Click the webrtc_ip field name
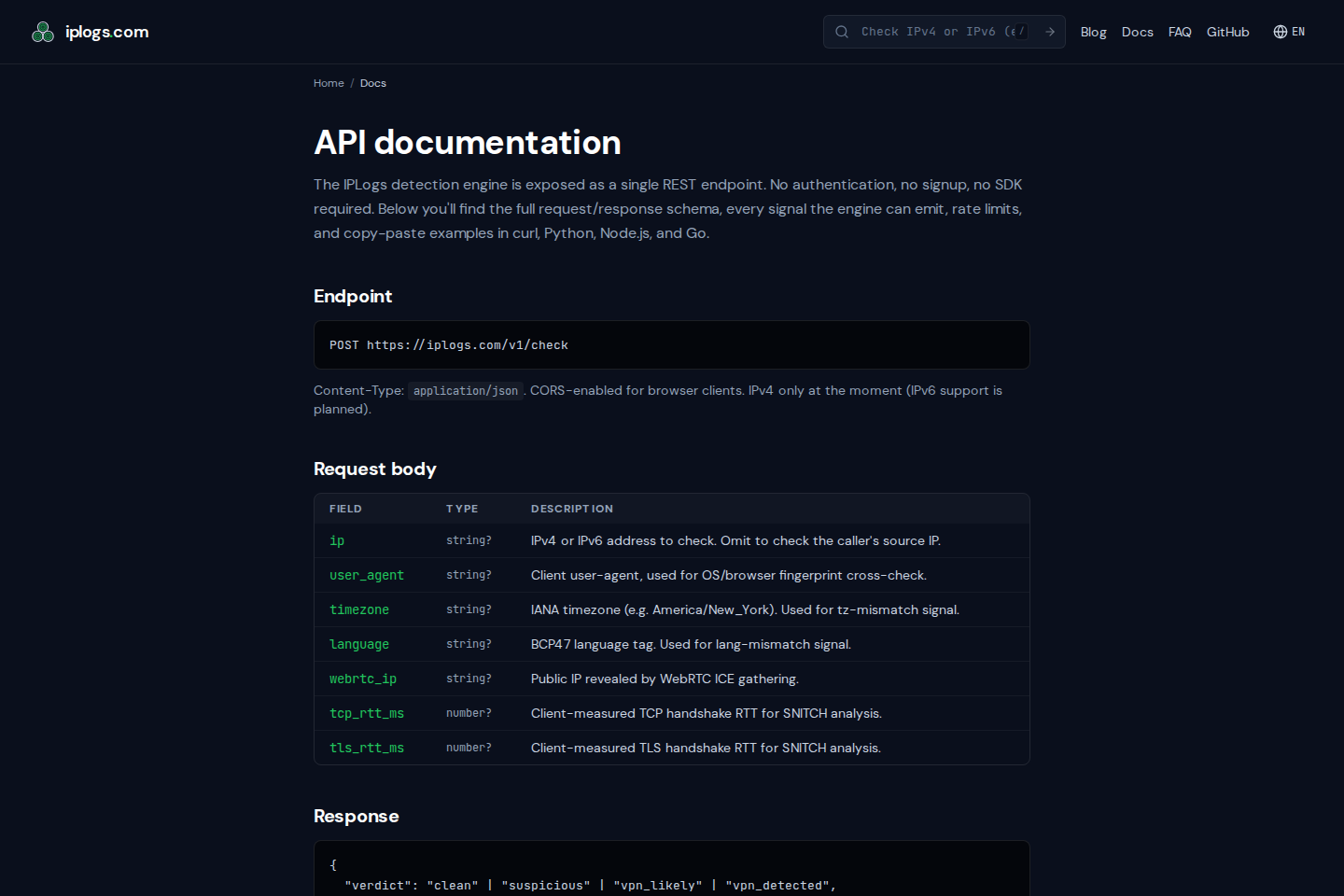Viewport: 1344px width, 896px height. tap(363, 679)
